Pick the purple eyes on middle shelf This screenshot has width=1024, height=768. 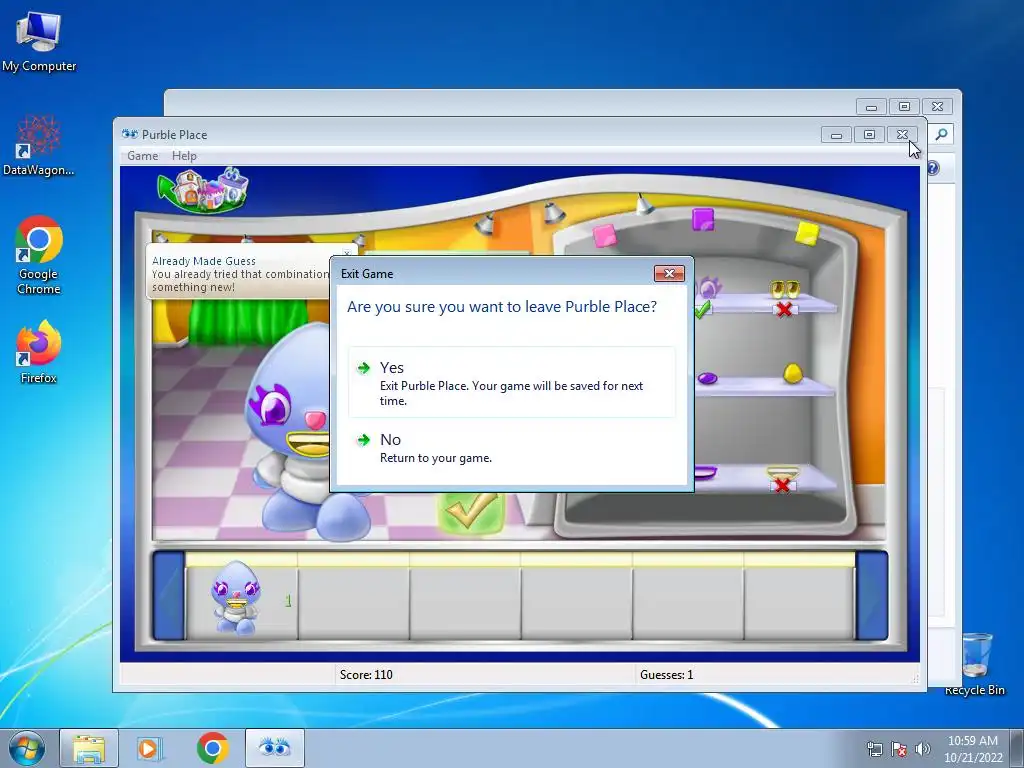click(x=707, y=378)
